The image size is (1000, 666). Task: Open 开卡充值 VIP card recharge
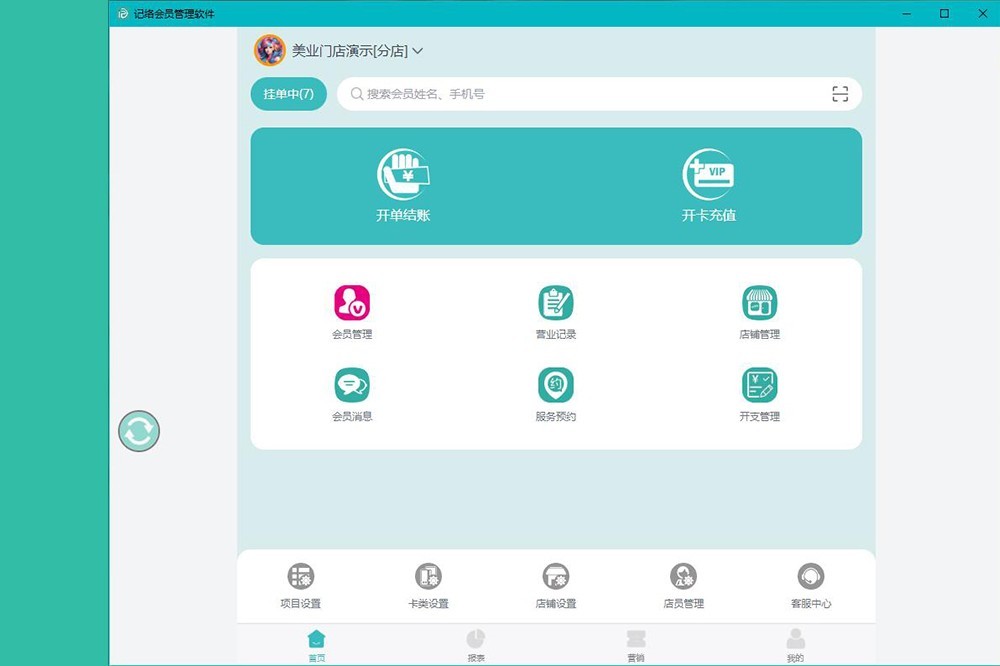click(x=708, y=175)
